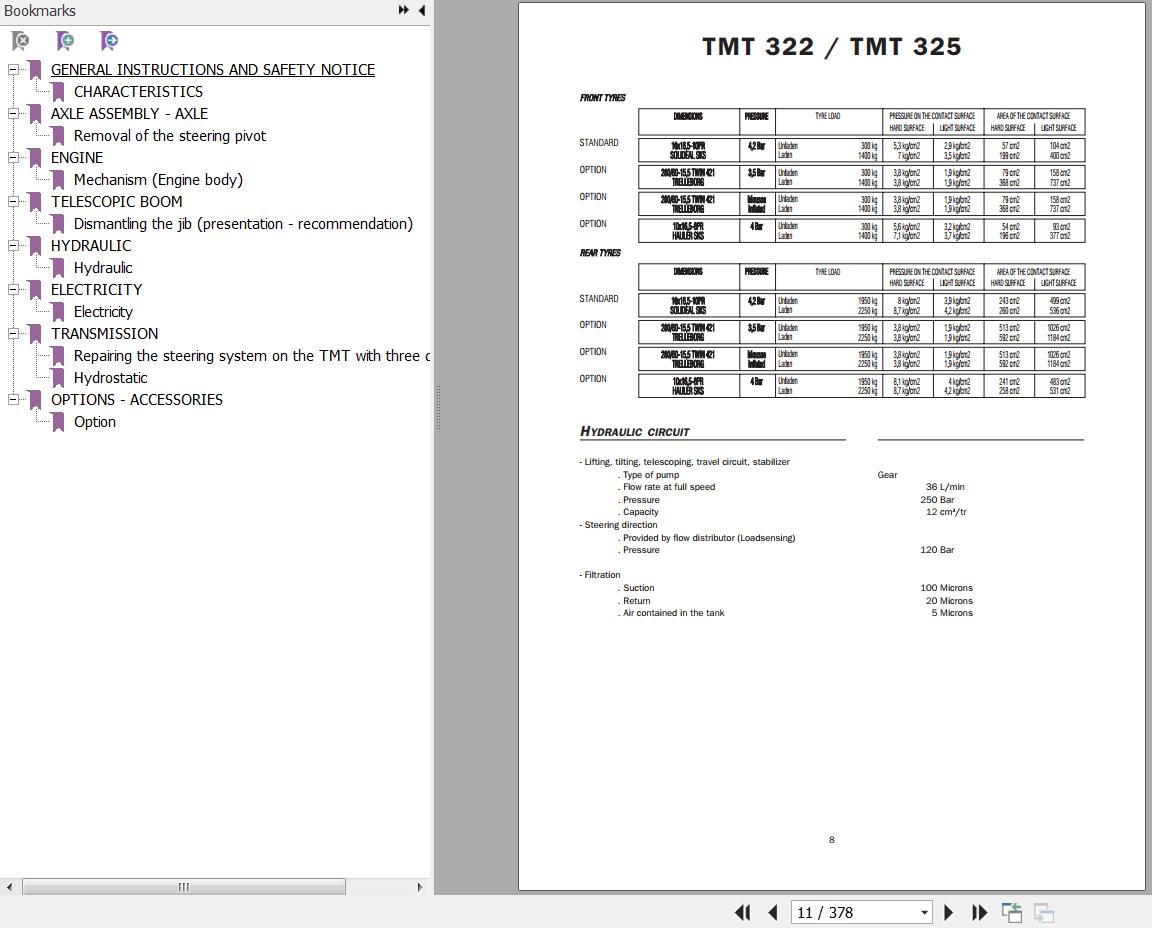This screenshot has height=928, width=1152.
Task: Open AXLE ASSEMBLY - AXLE bookmark
Action: 129,114
